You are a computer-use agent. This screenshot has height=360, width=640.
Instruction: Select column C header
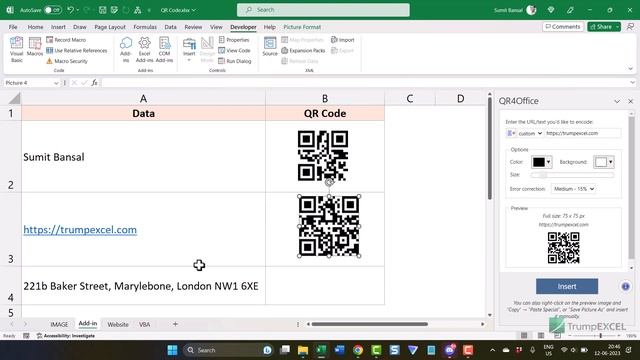pyautogui.click(x=410, y=98)
